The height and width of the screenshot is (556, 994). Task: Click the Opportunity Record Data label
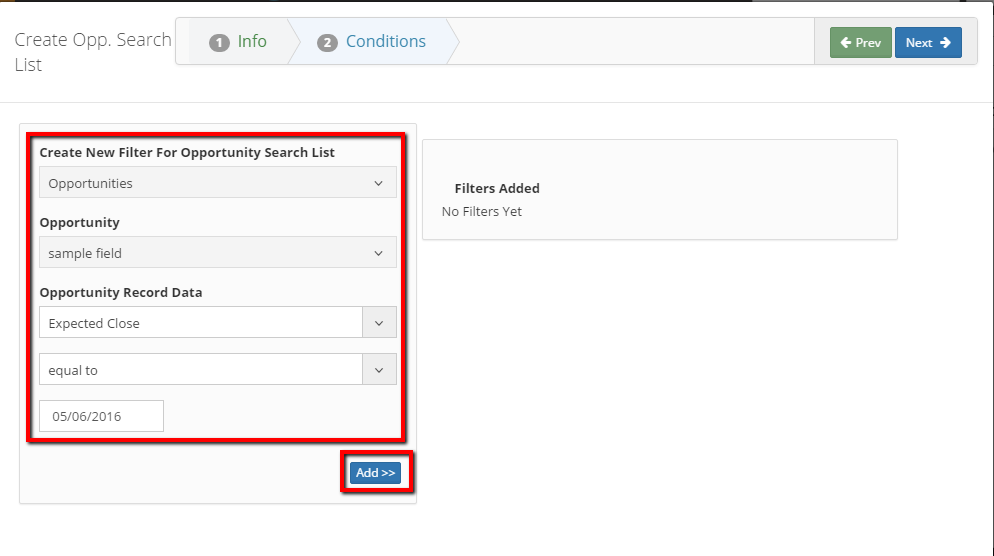pos(121,292)
